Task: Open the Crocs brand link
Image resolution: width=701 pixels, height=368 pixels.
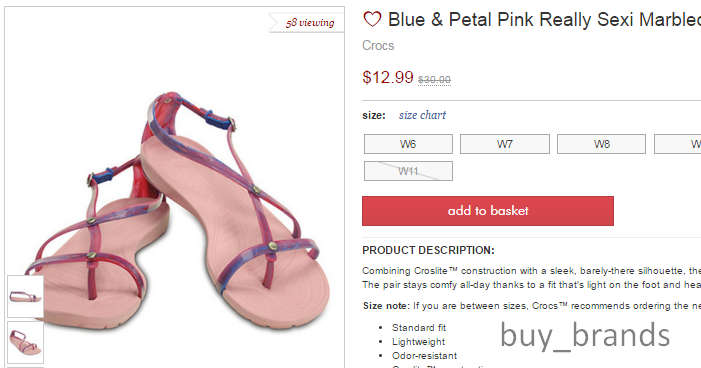Action: coord(378,46)
